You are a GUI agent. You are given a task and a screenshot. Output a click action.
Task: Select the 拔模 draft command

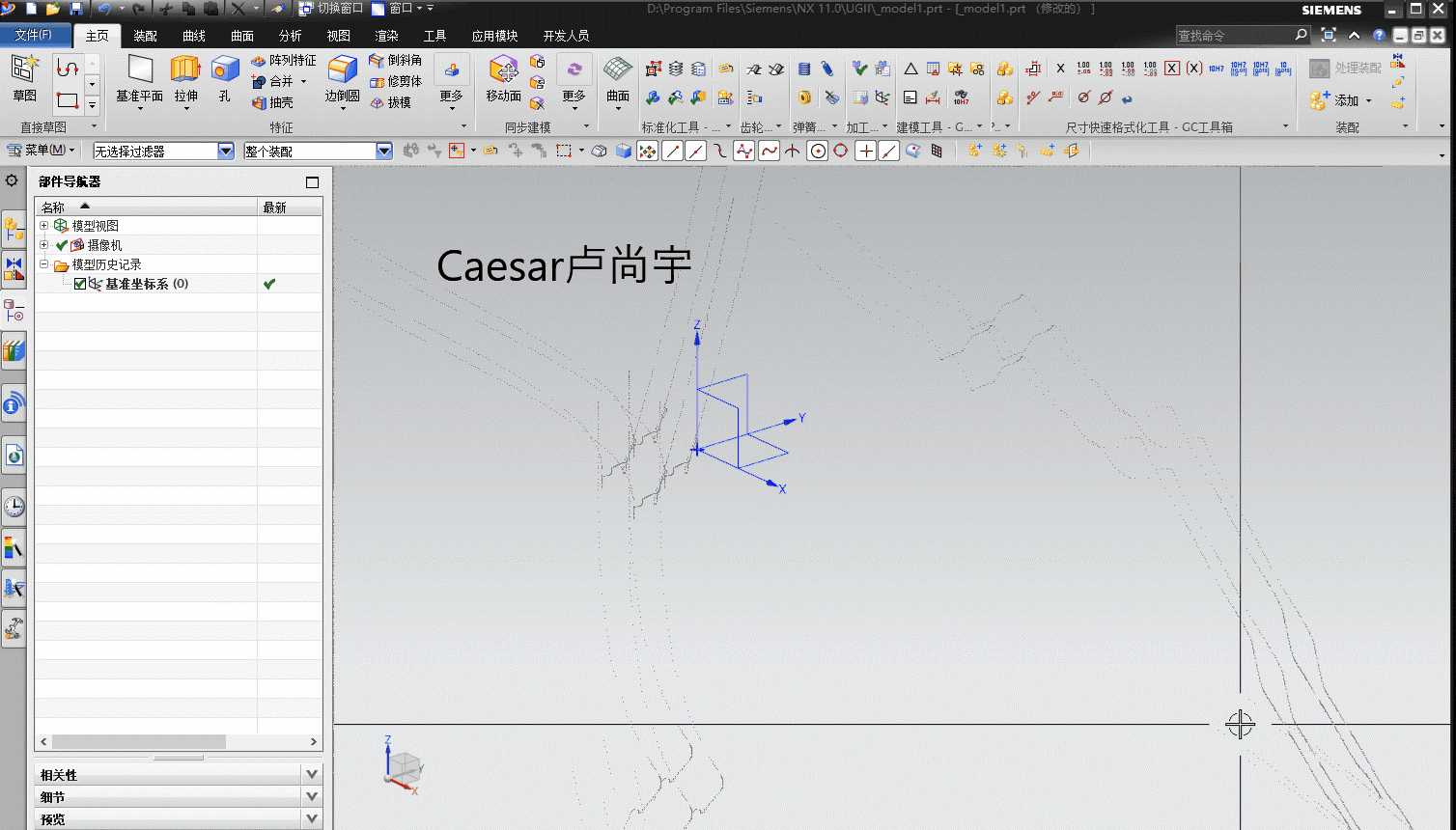tap(390, 102)
